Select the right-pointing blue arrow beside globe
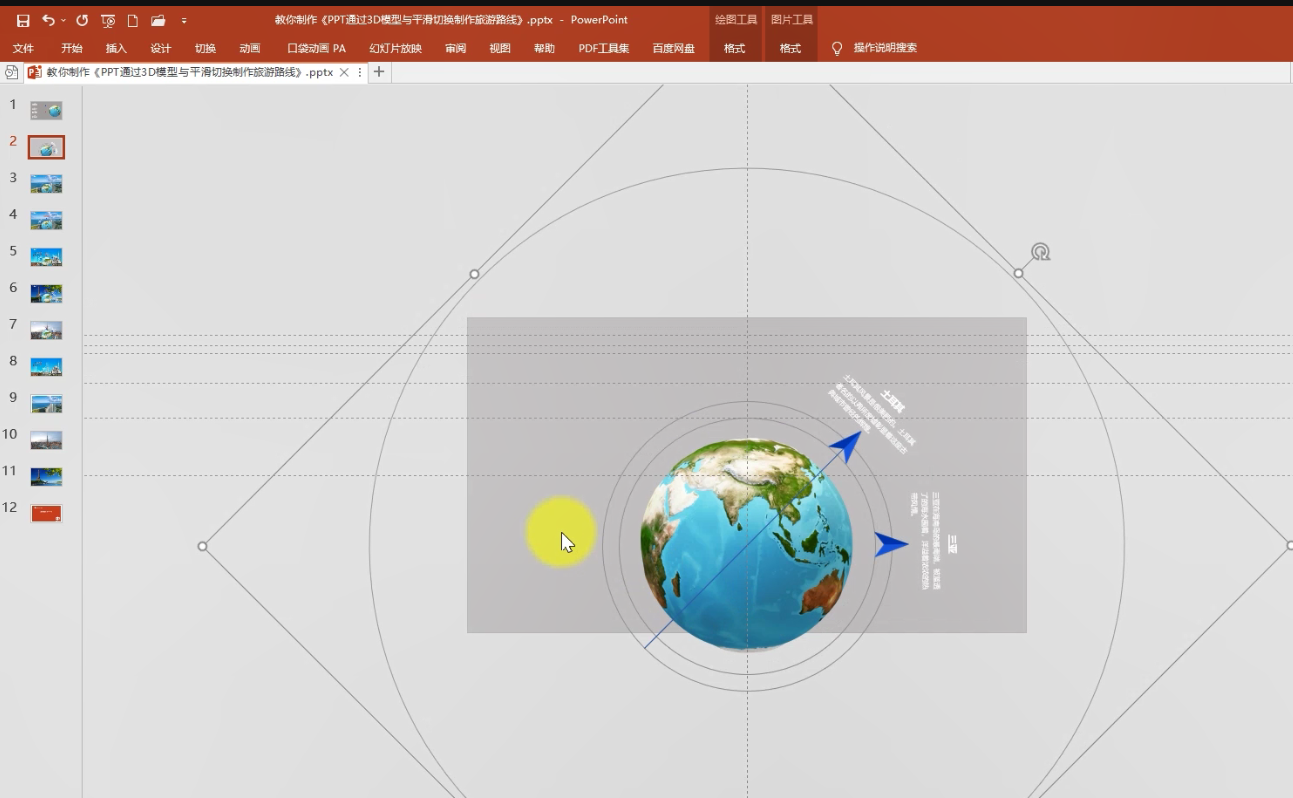The width and height of the screenshot is (1293, 798). pyautogui.click(x=891, y=545)
